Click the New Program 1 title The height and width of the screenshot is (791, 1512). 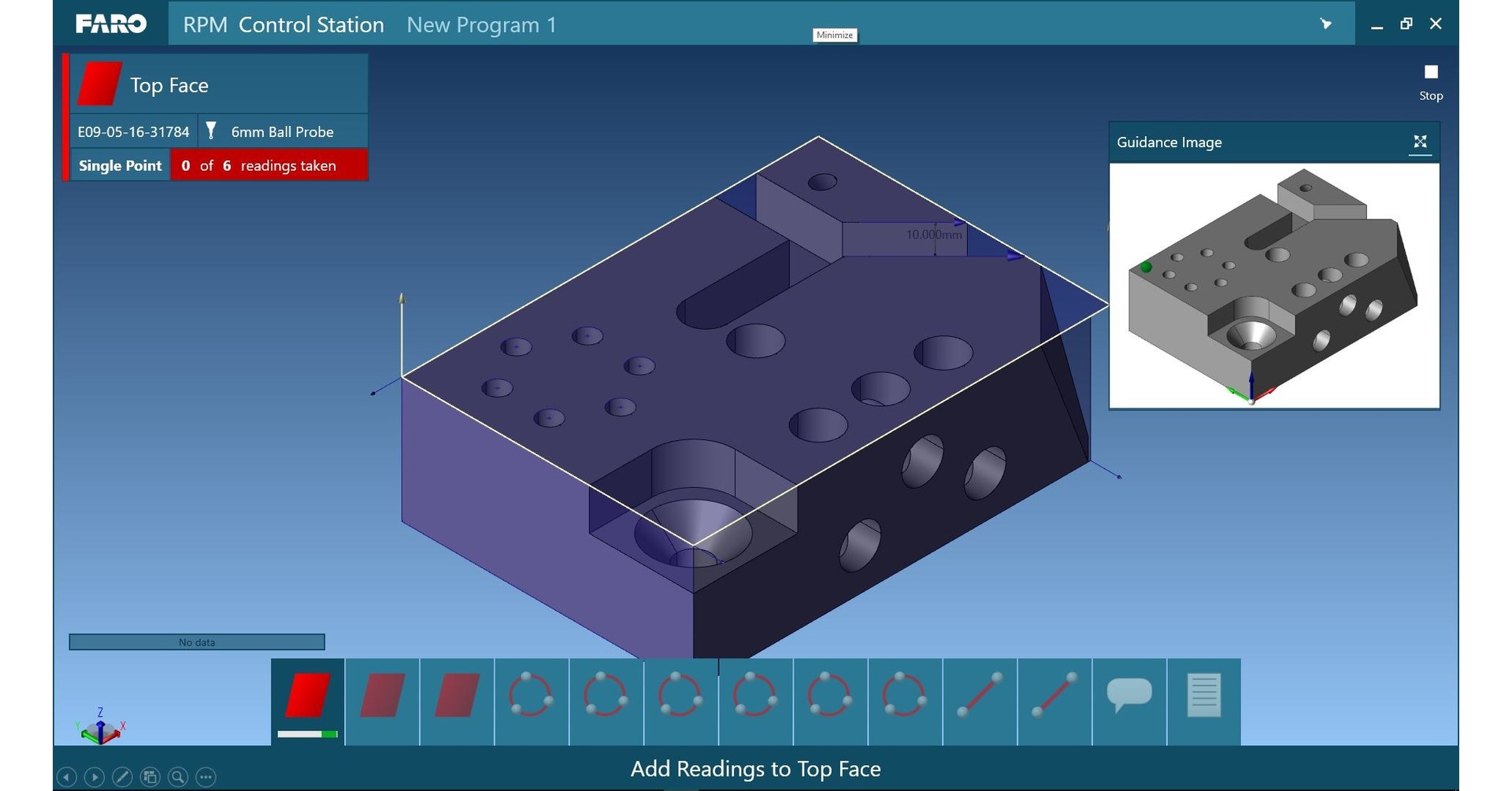coord(482,24)
